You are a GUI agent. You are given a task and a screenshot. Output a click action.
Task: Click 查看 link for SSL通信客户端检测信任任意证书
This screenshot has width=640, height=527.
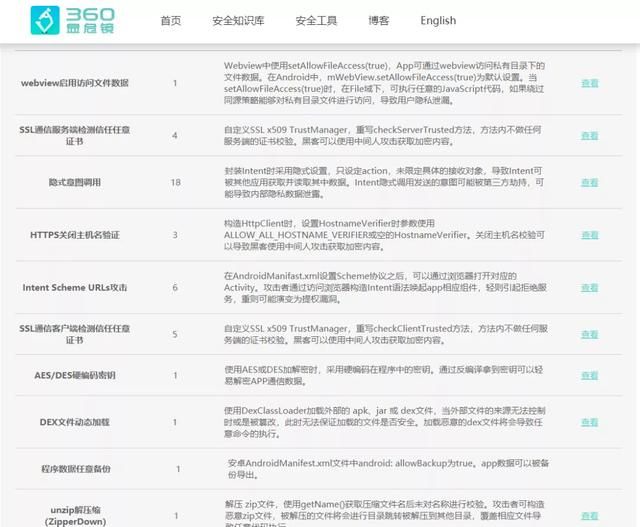tap(589, 335)
